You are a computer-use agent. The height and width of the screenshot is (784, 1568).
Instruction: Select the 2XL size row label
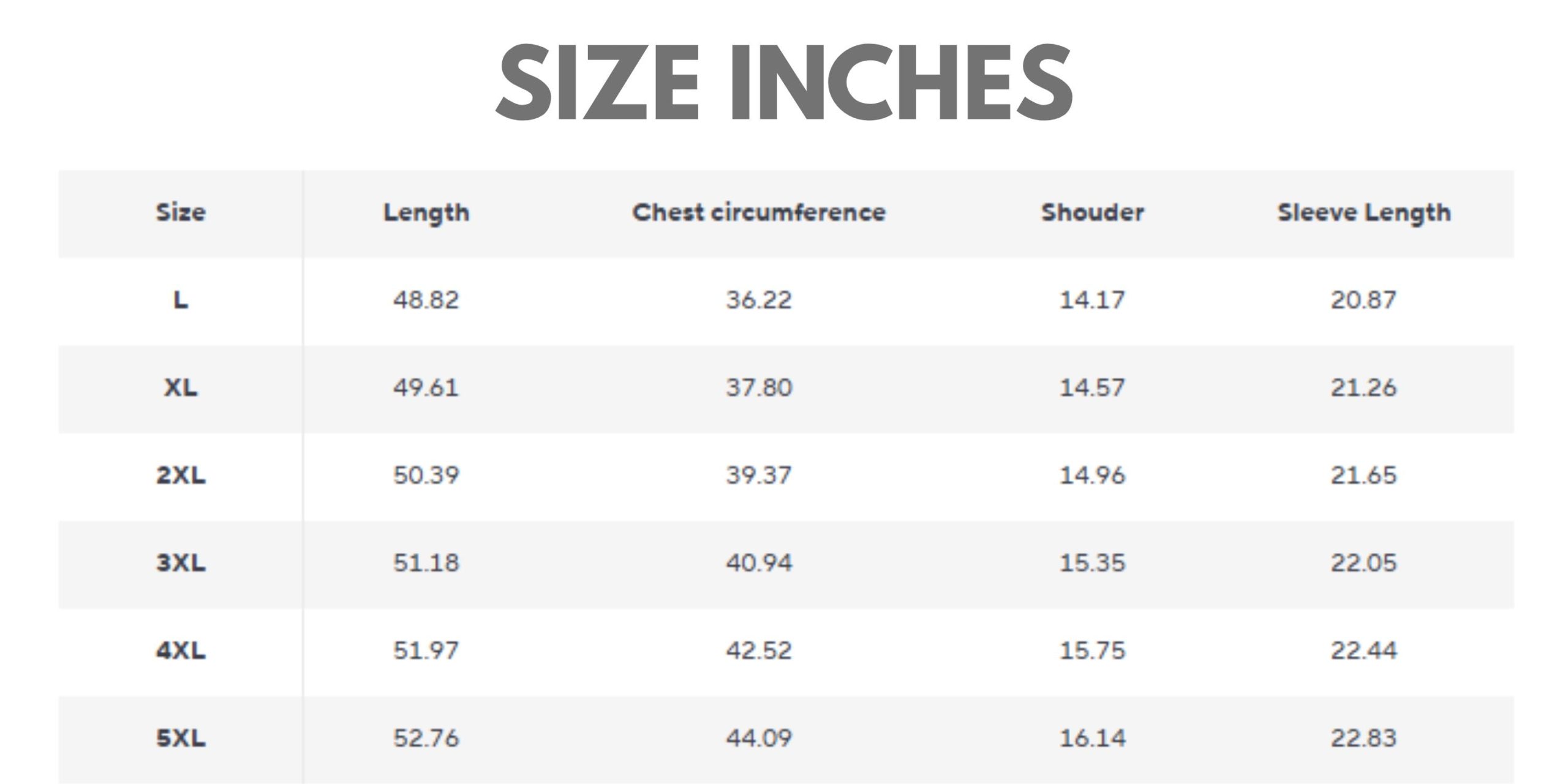[181, 475]
